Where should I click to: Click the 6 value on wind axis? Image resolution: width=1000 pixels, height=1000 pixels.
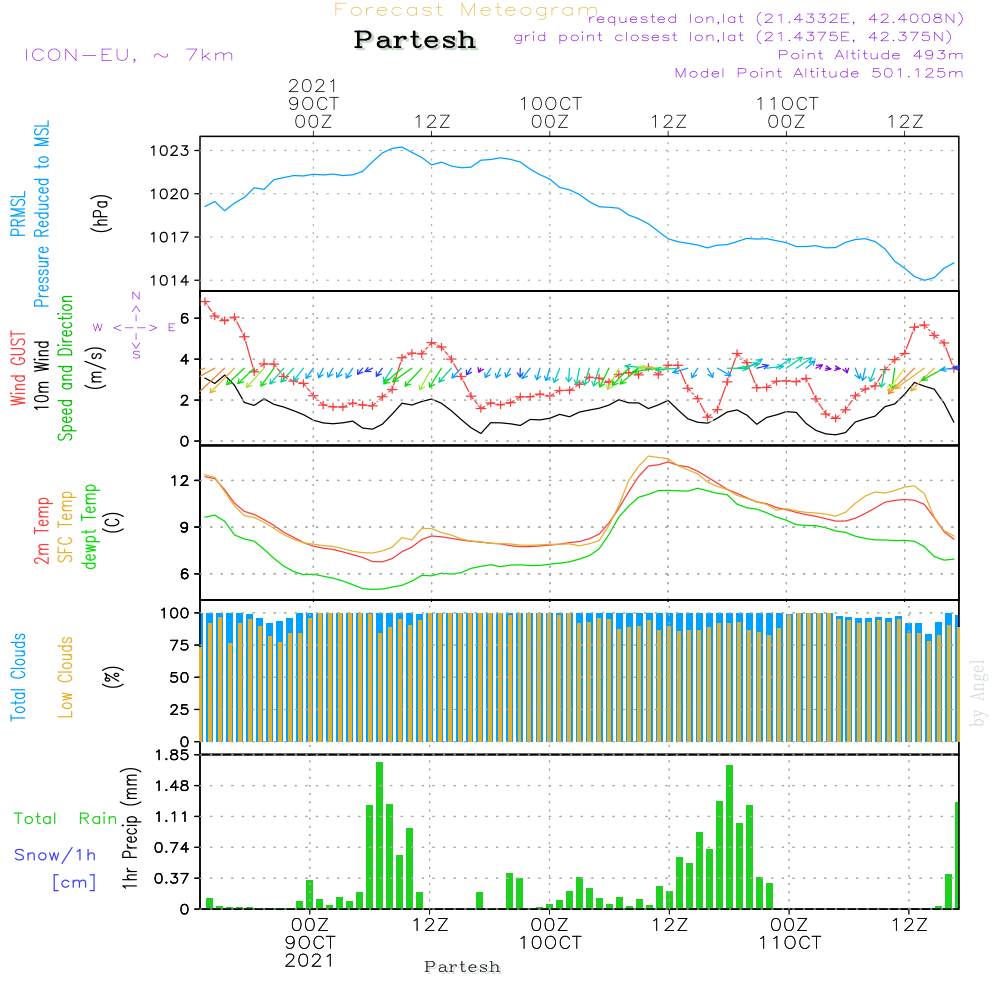tap(184, 318)
